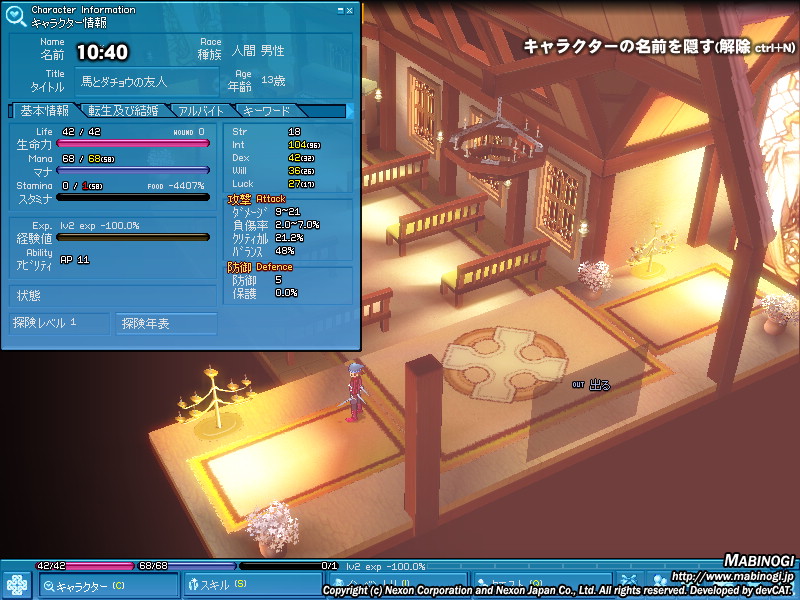
Task: Open the キーワード tab
Action: pos(266,111)
